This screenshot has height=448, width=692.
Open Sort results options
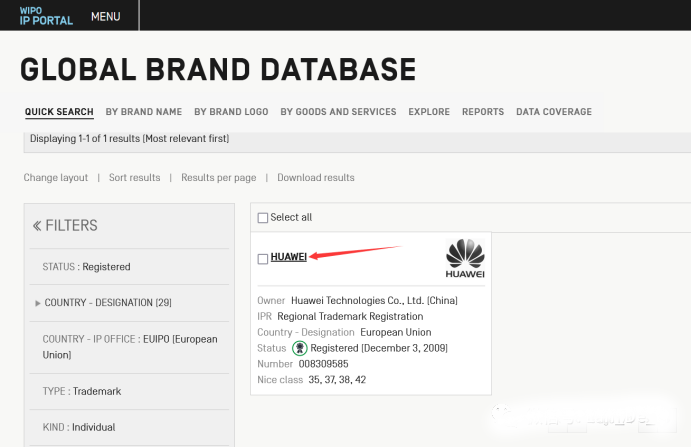[x=135, y=177]
